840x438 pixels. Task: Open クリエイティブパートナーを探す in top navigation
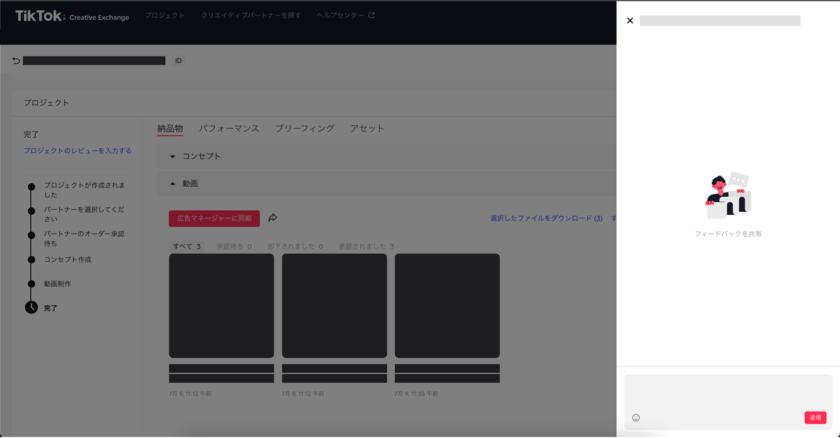click(x=251, y=16)
